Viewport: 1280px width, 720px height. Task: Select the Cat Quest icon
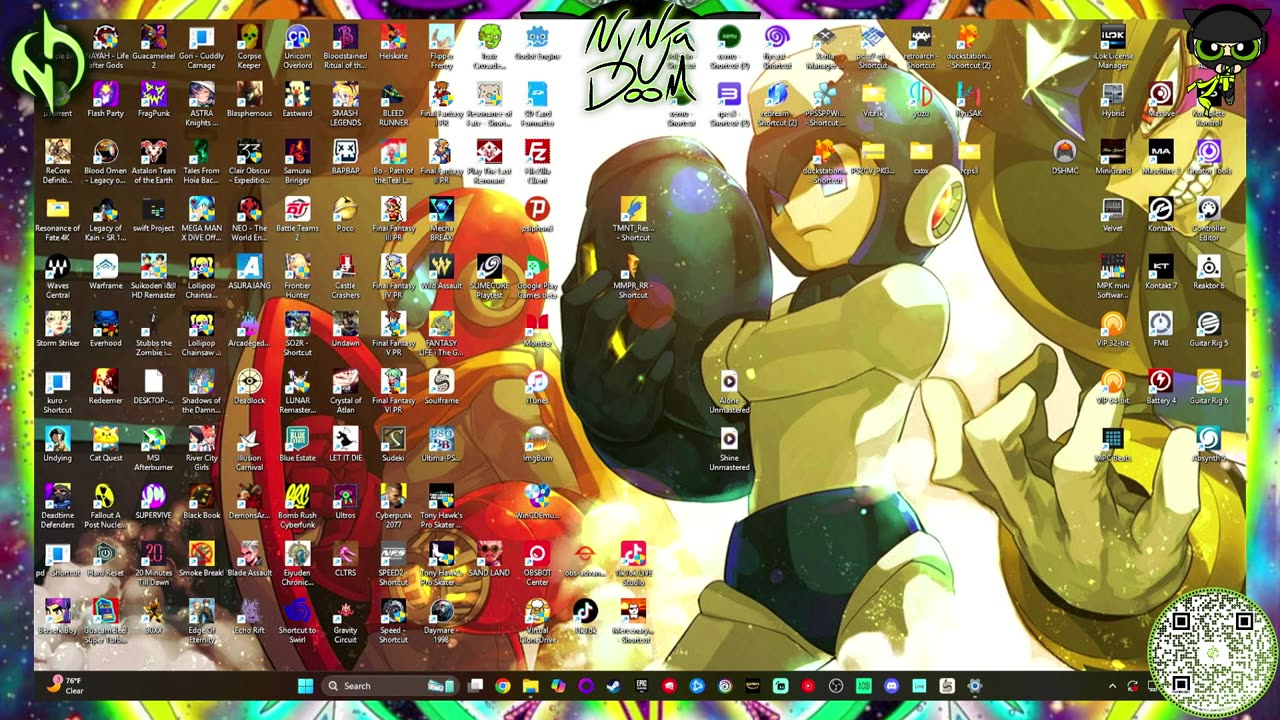point(105,445)
